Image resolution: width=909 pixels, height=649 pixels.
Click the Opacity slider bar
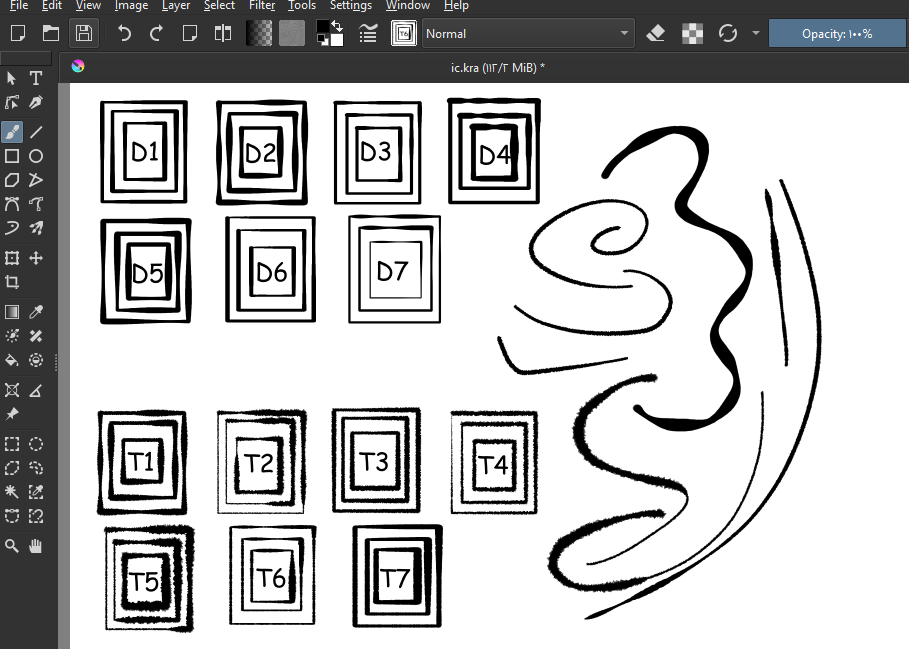pyautogui.click(x=836, y=33)
